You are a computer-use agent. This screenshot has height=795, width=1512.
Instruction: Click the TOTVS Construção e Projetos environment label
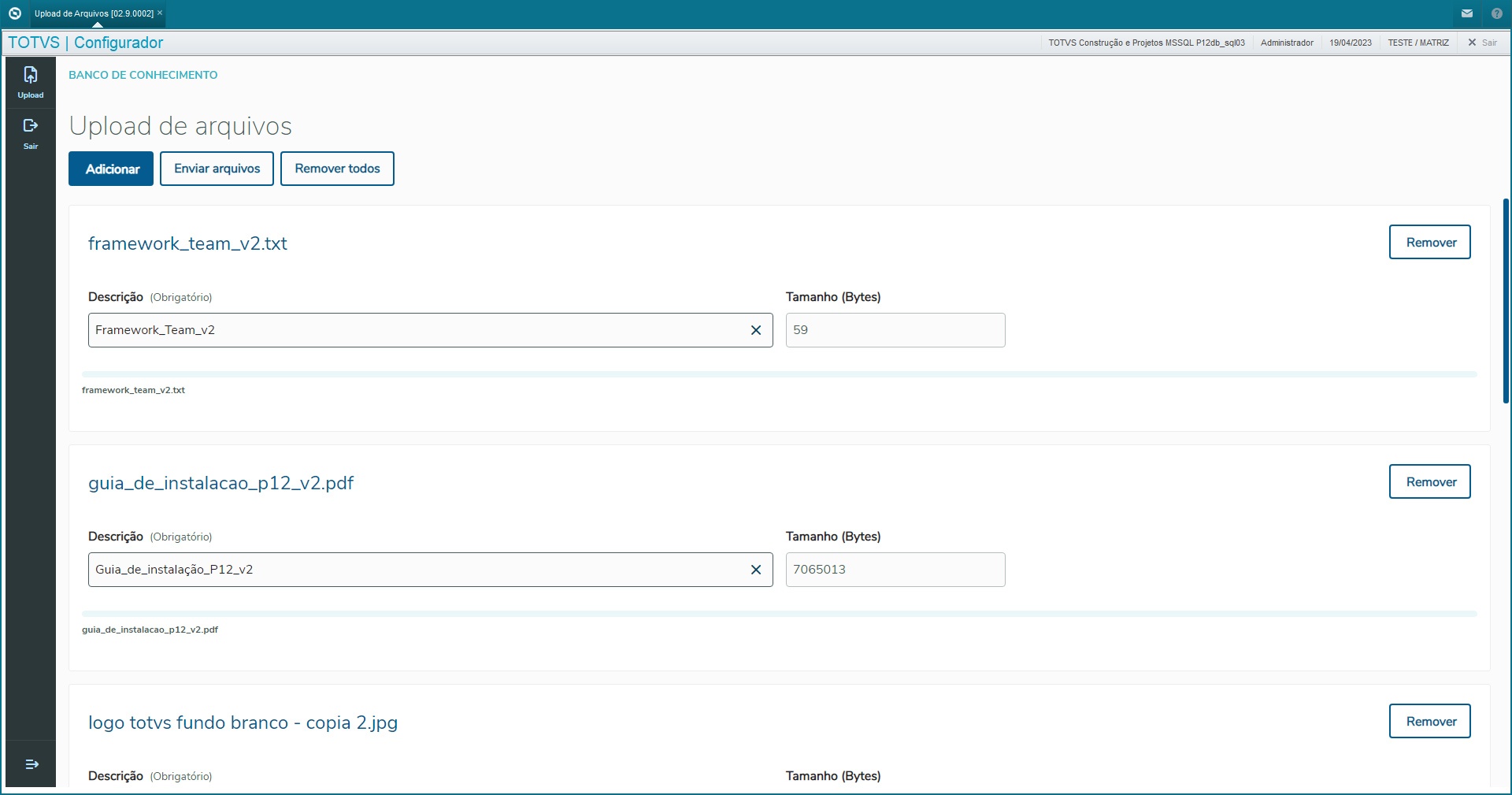tap(1147, 43)
